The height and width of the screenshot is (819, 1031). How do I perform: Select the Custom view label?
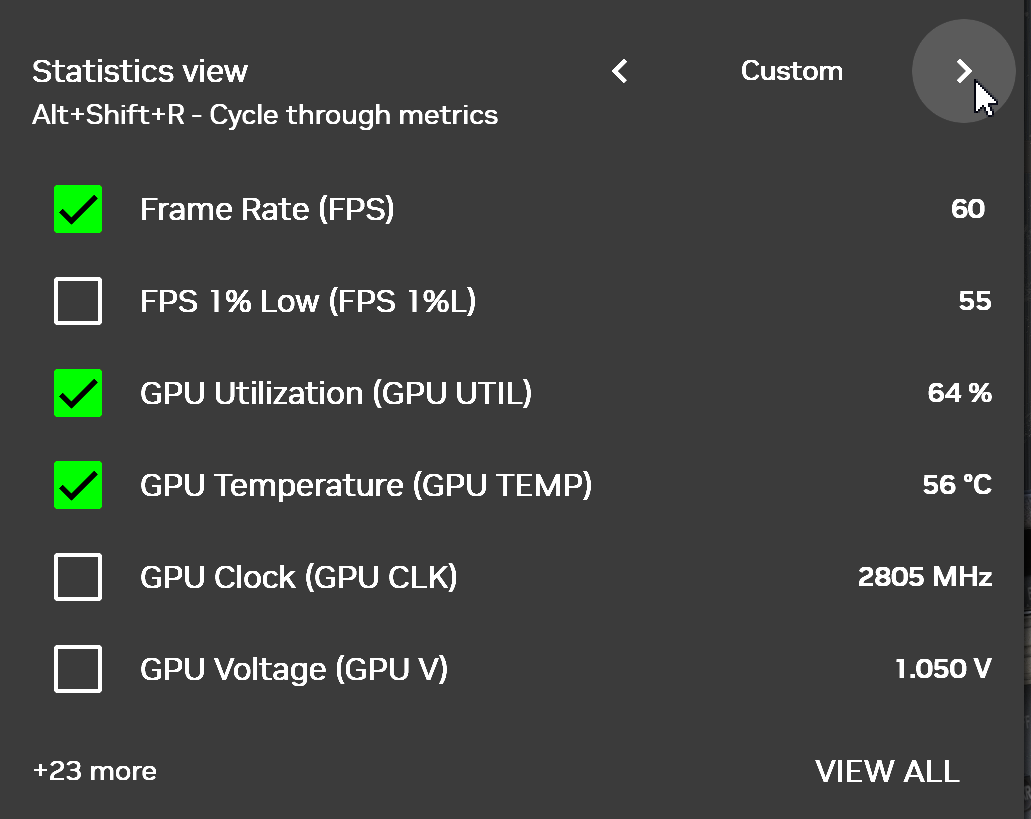point(791,71)
